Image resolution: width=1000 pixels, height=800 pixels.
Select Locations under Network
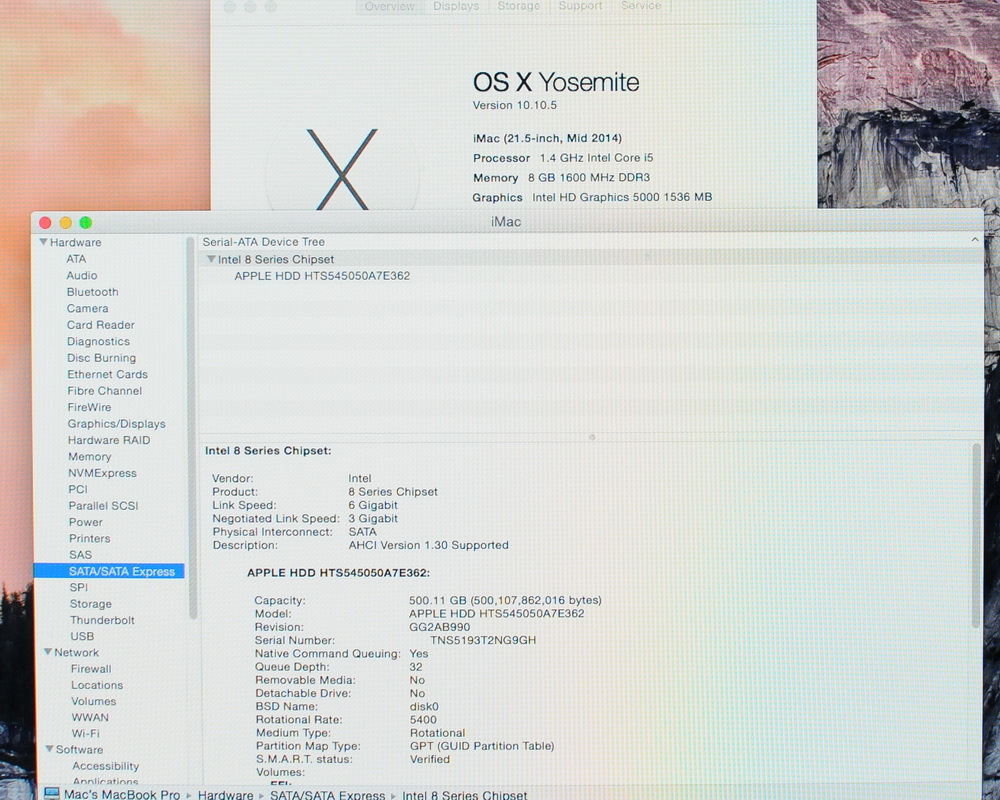97,685
